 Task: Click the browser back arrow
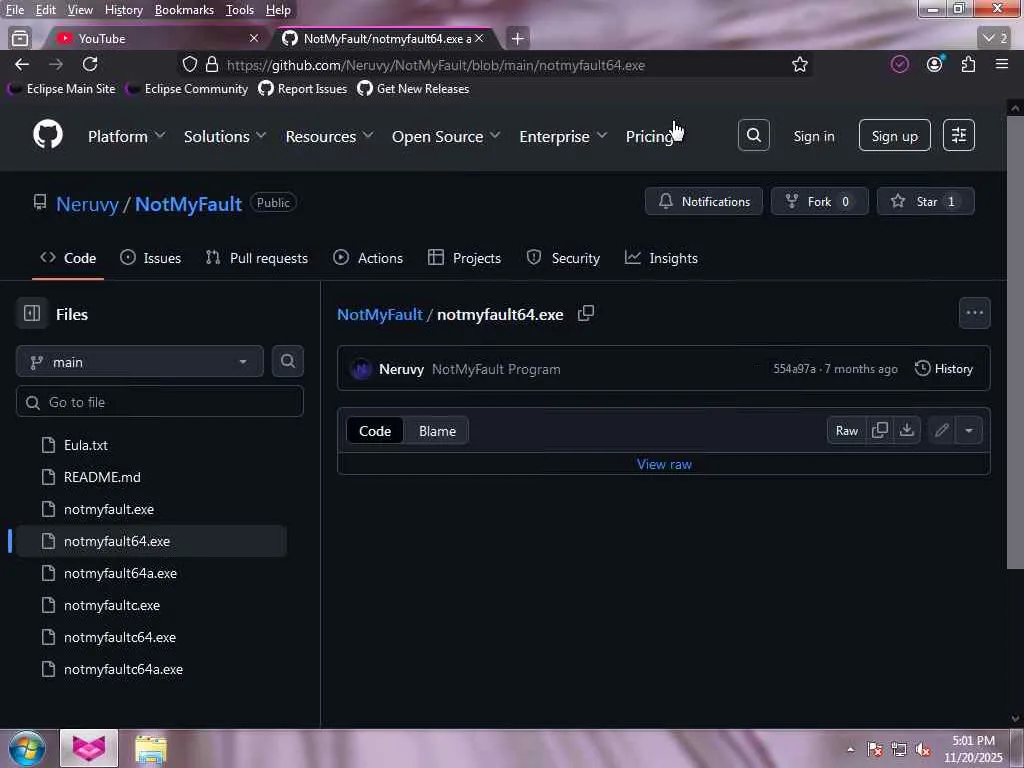click(x=22, y=64)
